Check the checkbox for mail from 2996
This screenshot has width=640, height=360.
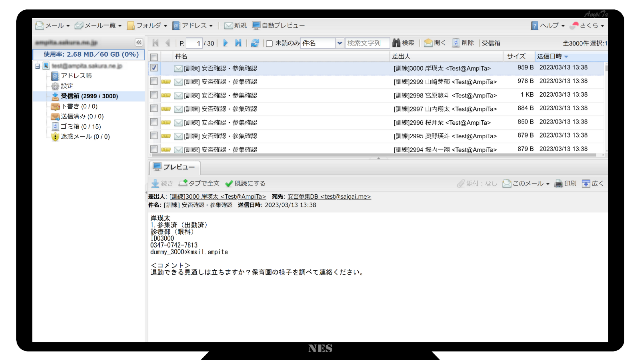(154, 122)
